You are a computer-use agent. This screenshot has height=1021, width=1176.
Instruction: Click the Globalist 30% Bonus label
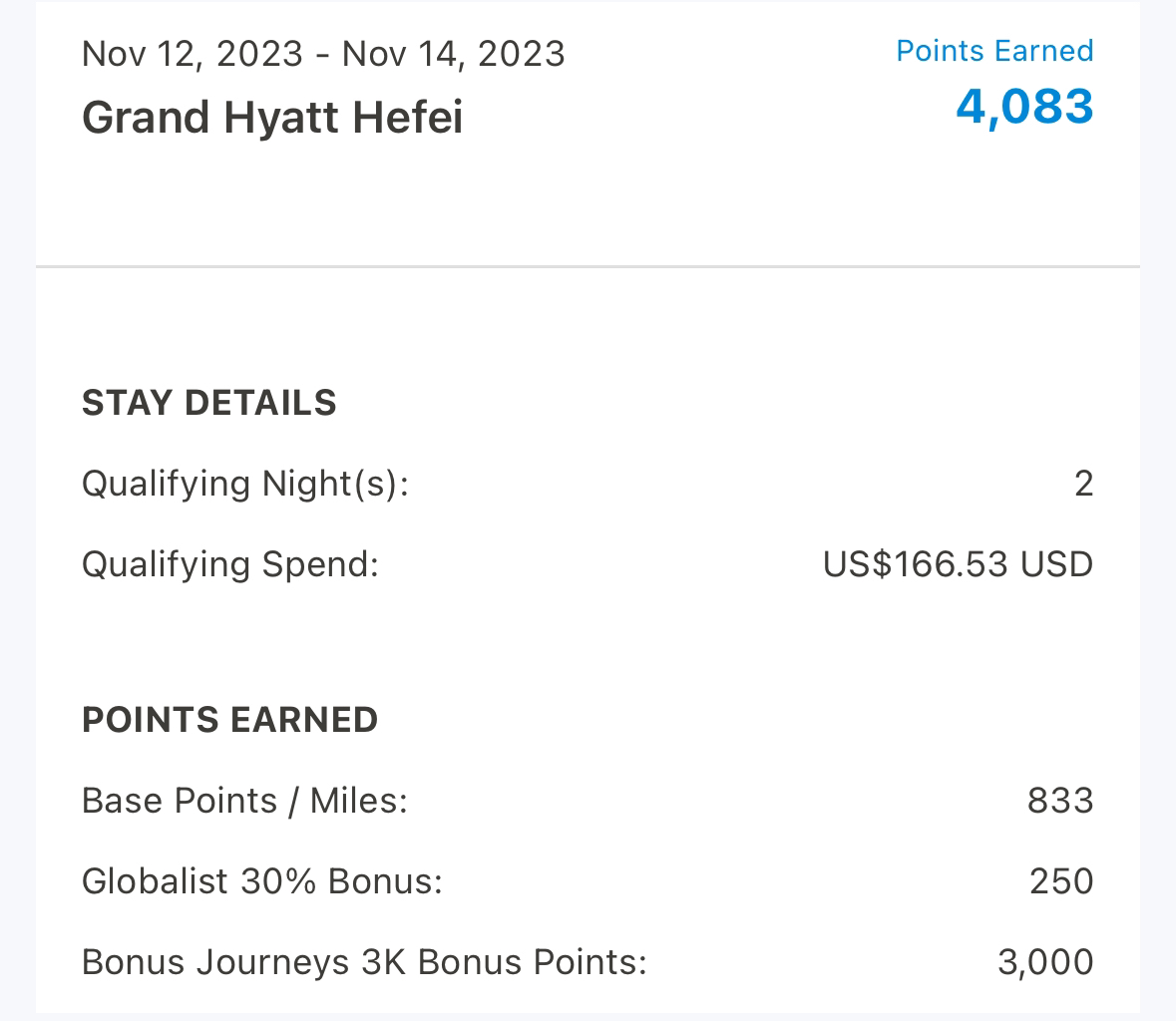click(x=261, y=881)
